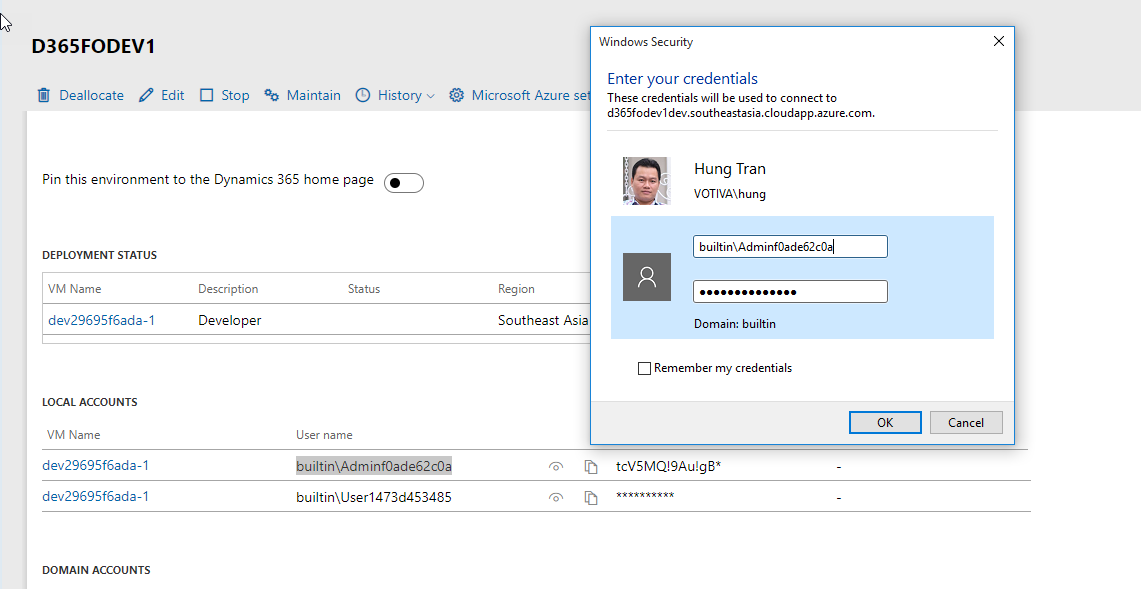Open the Deallocate menu item
This screenshot has height=589, width=1141.
tap(91, 95)
